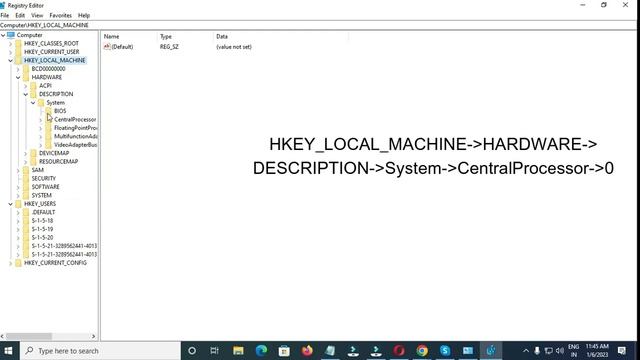The image size is (640, 360).
Task: Click the Windows Start button
Action: pos(9,351)
